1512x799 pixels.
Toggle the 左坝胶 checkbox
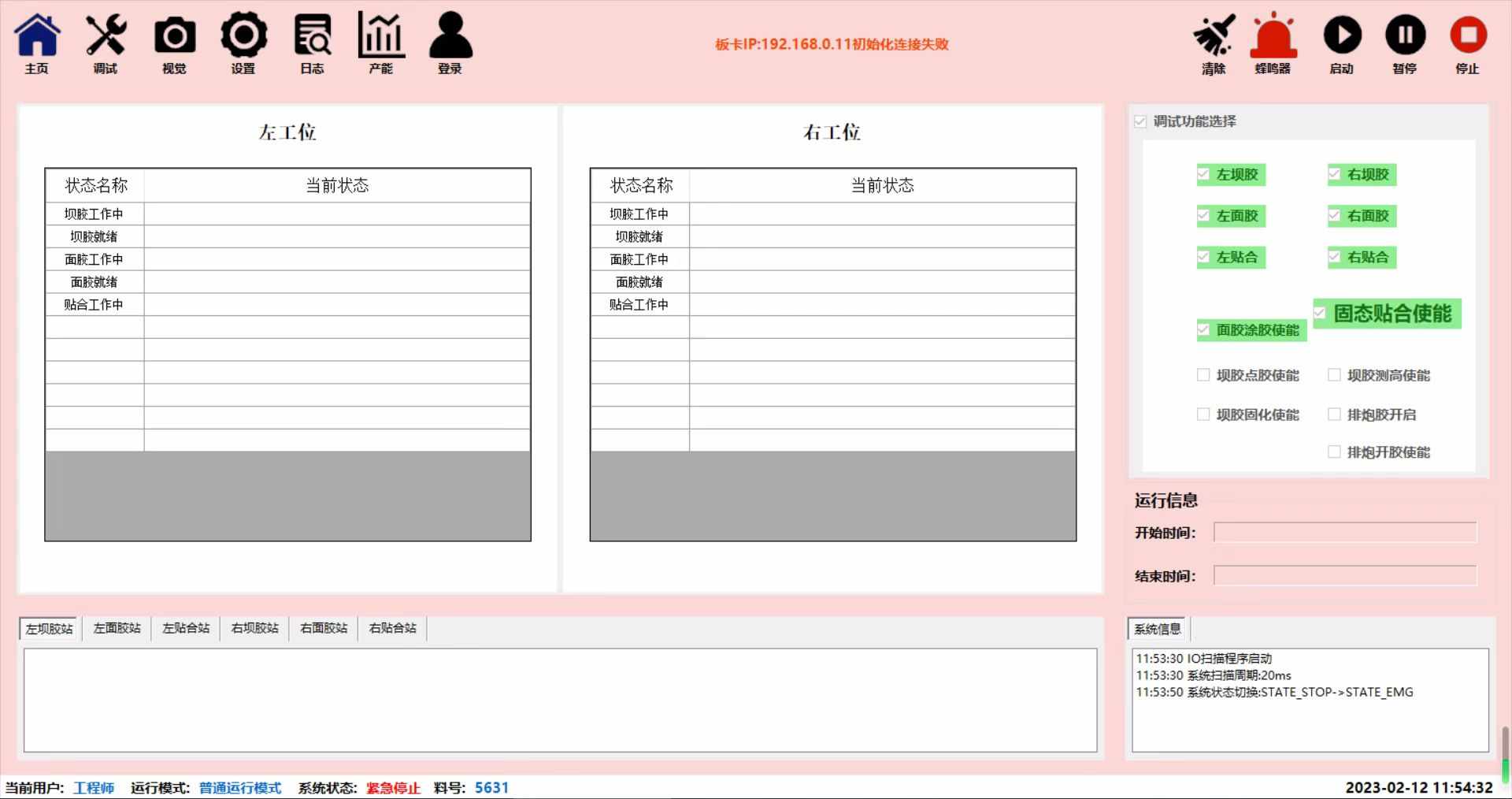click(1203, 174)
